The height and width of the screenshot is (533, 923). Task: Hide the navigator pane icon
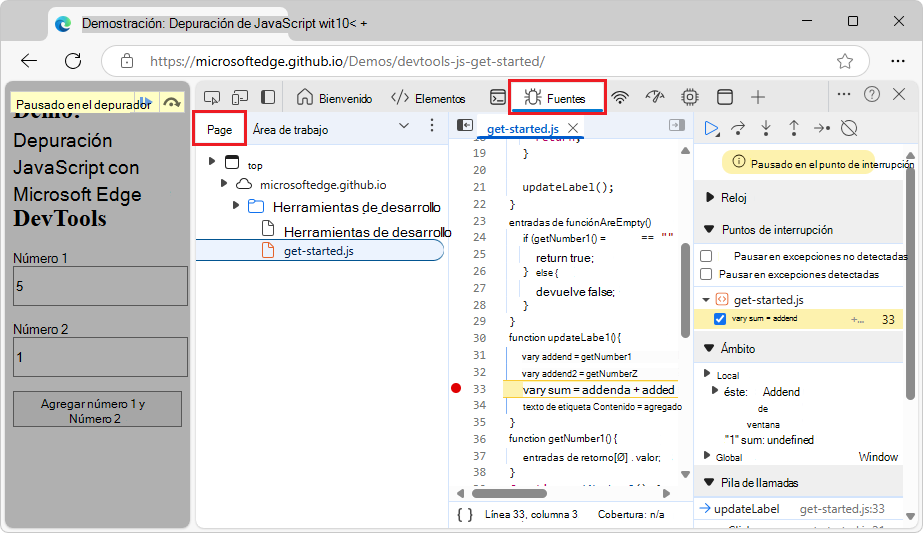click(x=465, y=125)
